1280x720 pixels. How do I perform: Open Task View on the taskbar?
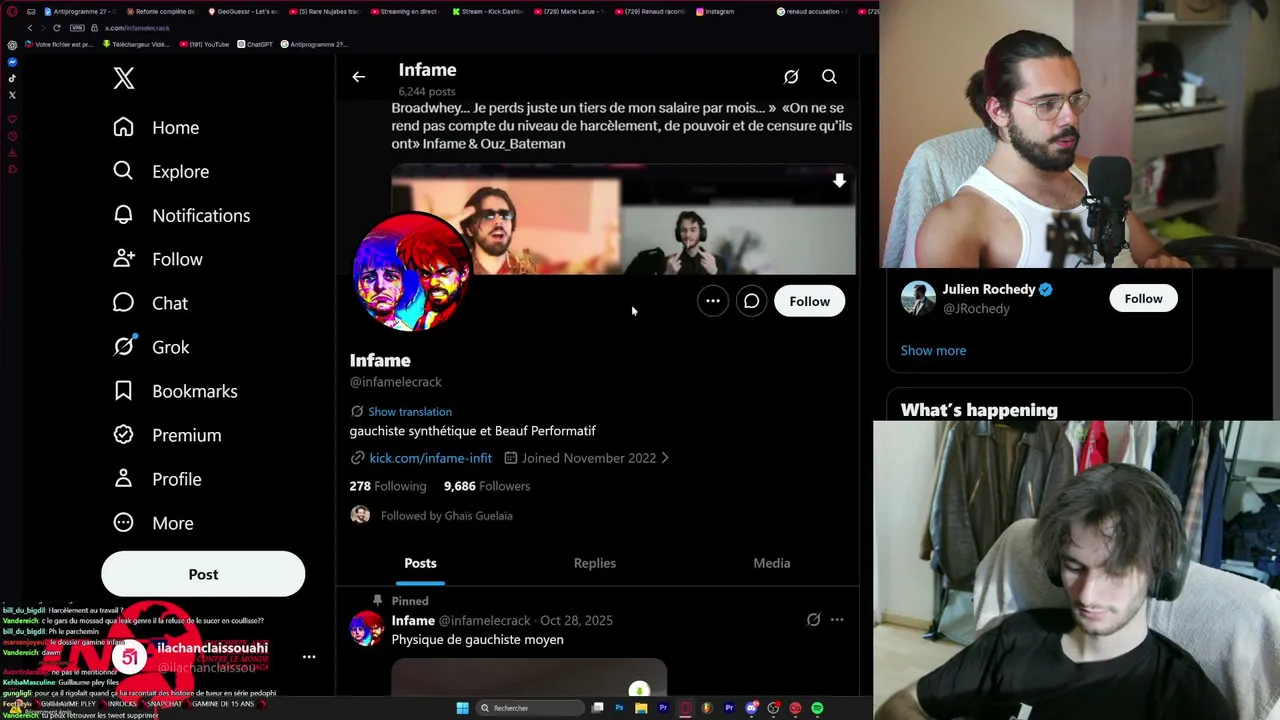pyautogui.click(x=597, y=708)
